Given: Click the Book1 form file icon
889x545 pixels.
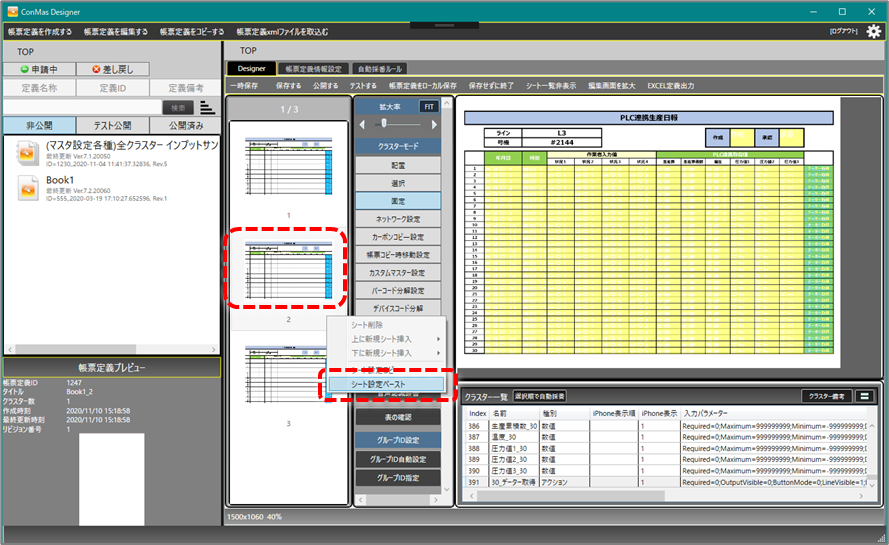Looking at the screenshot, I should click(27, 188).
